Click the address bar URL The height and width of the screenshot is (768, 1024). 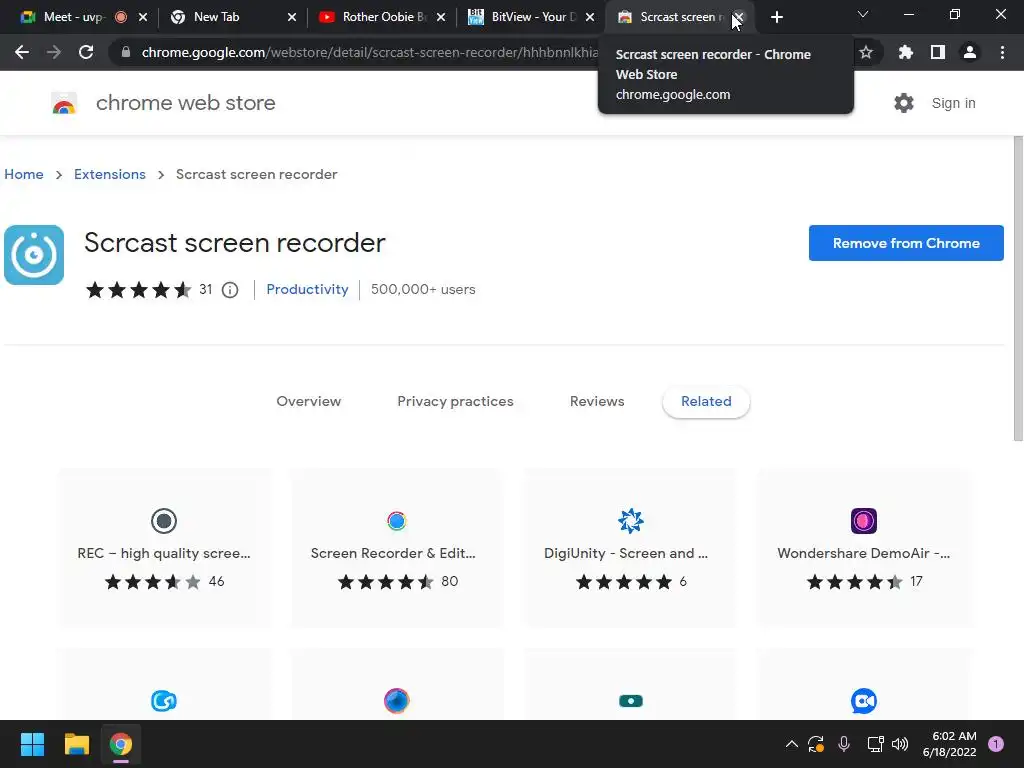pos(369,52)
